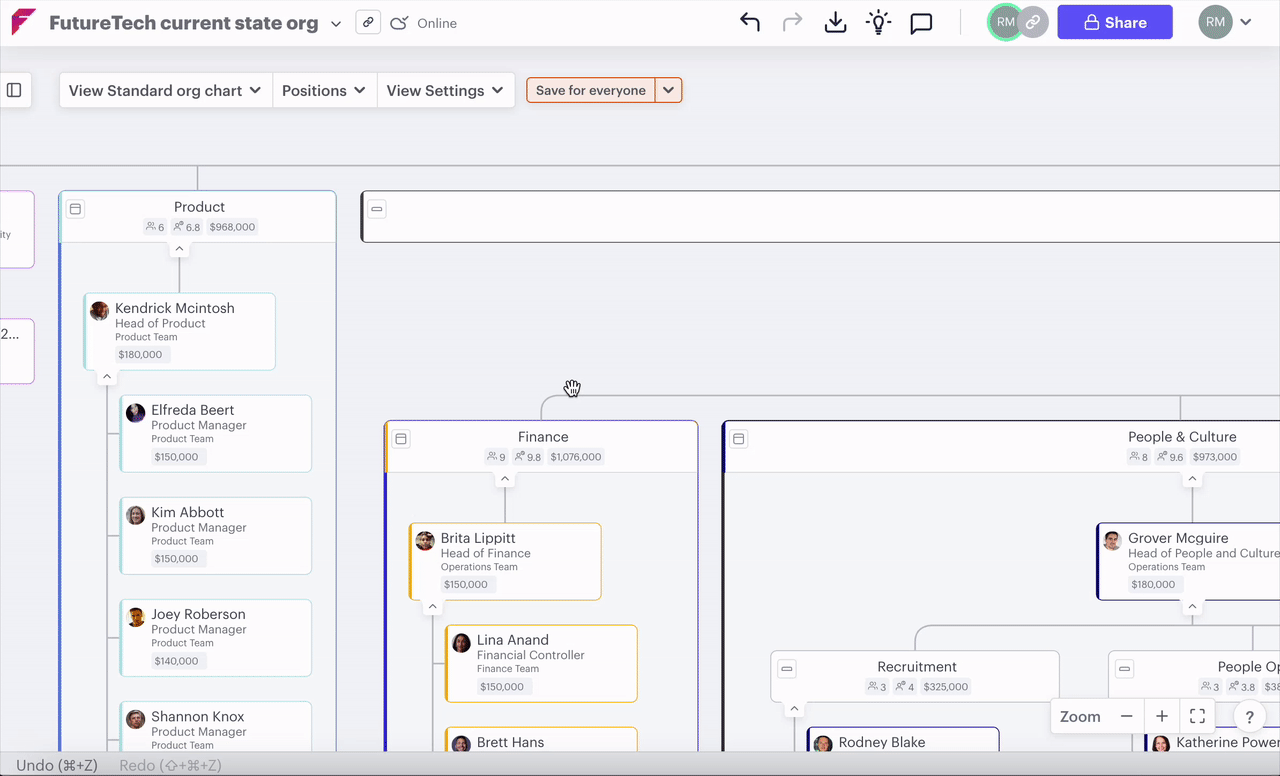1280x776 pixels.
Task: Open the View Standard org chart menu
Action: click(165, 90)
